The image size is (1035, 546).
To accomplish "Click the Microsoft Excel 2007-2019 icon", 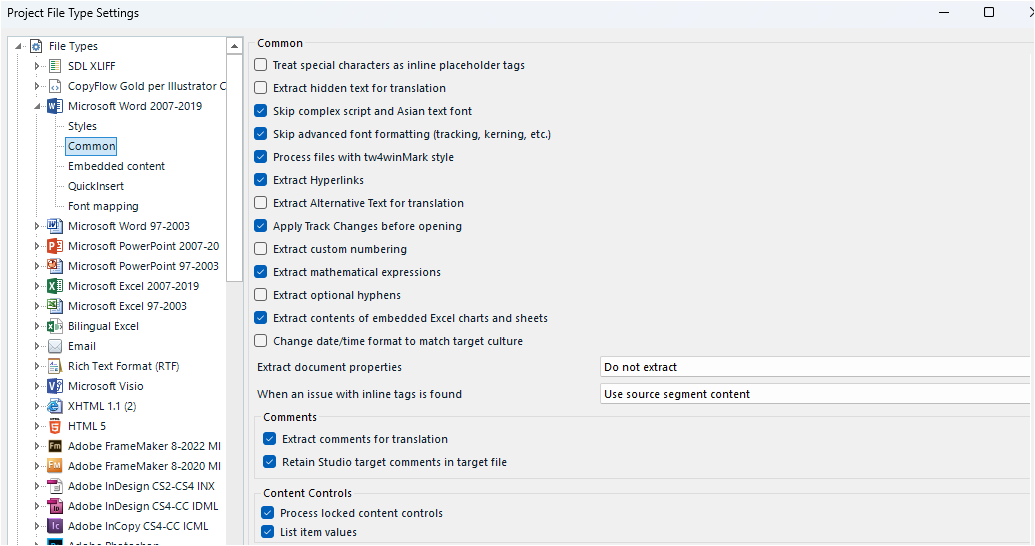I will [x=55, y=286].
